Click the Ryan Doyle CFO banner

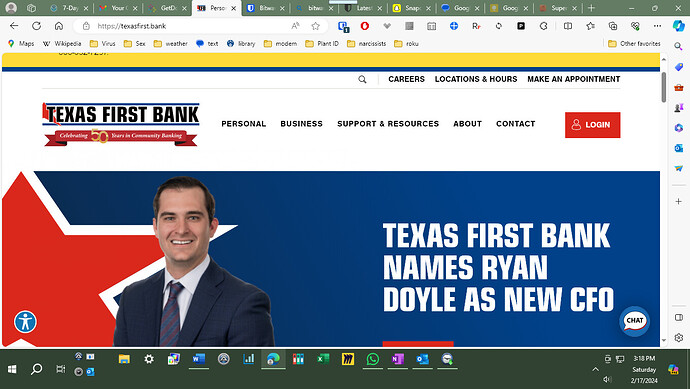point(331,259)
